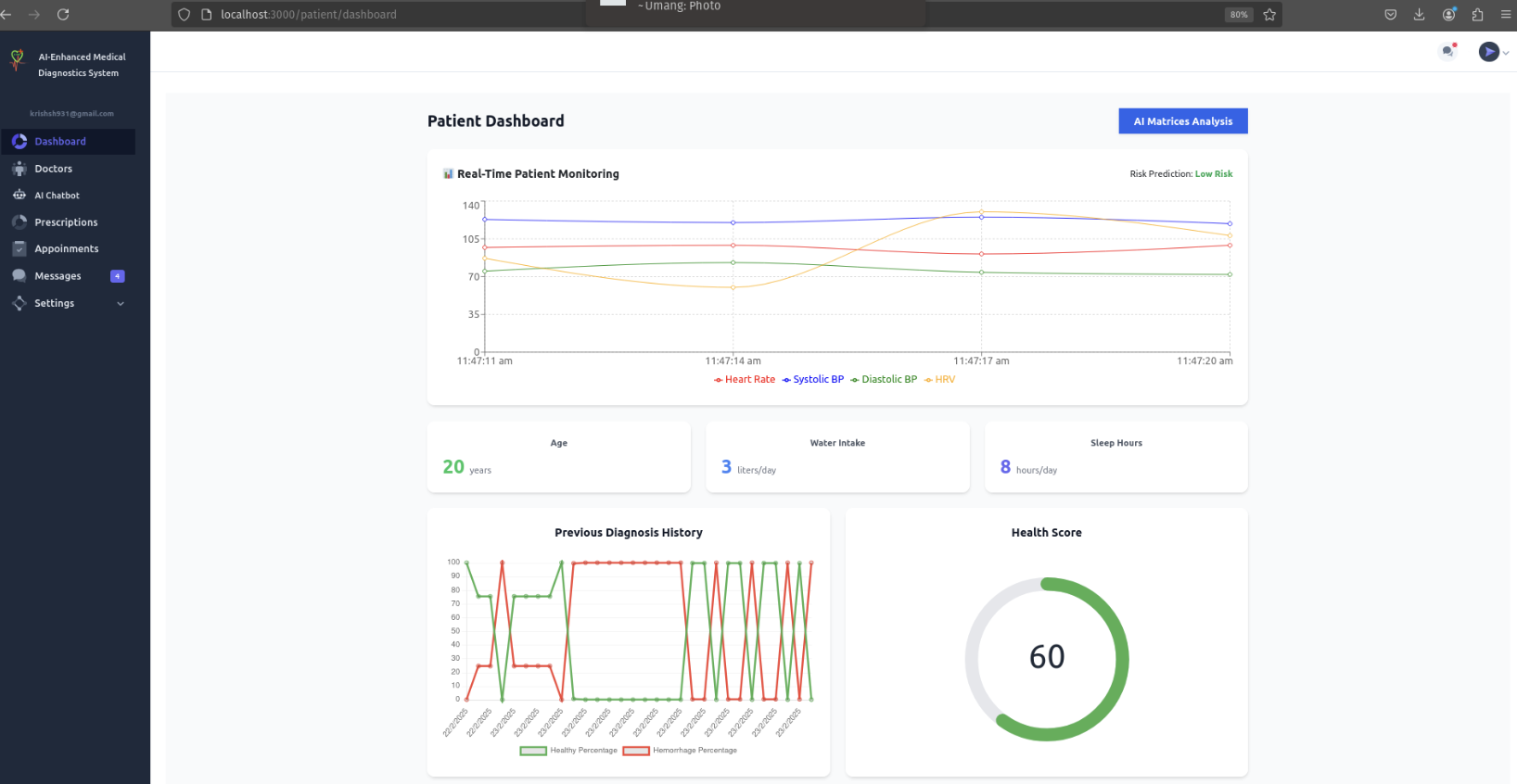
Task: Click the Dashboard sidebar icon
Action: (x=19, y=142)
